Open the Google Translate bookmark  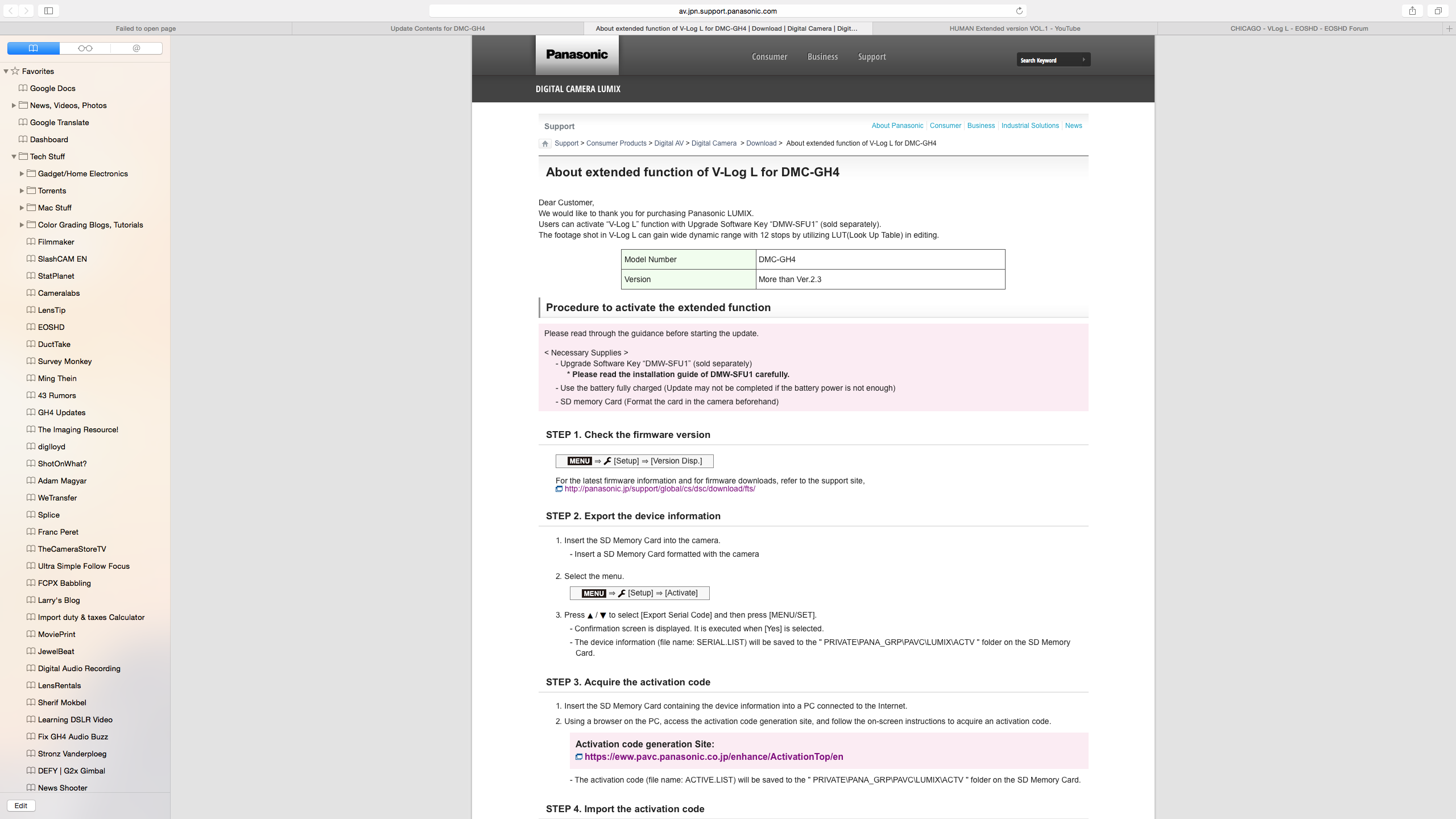coord(59,122)
